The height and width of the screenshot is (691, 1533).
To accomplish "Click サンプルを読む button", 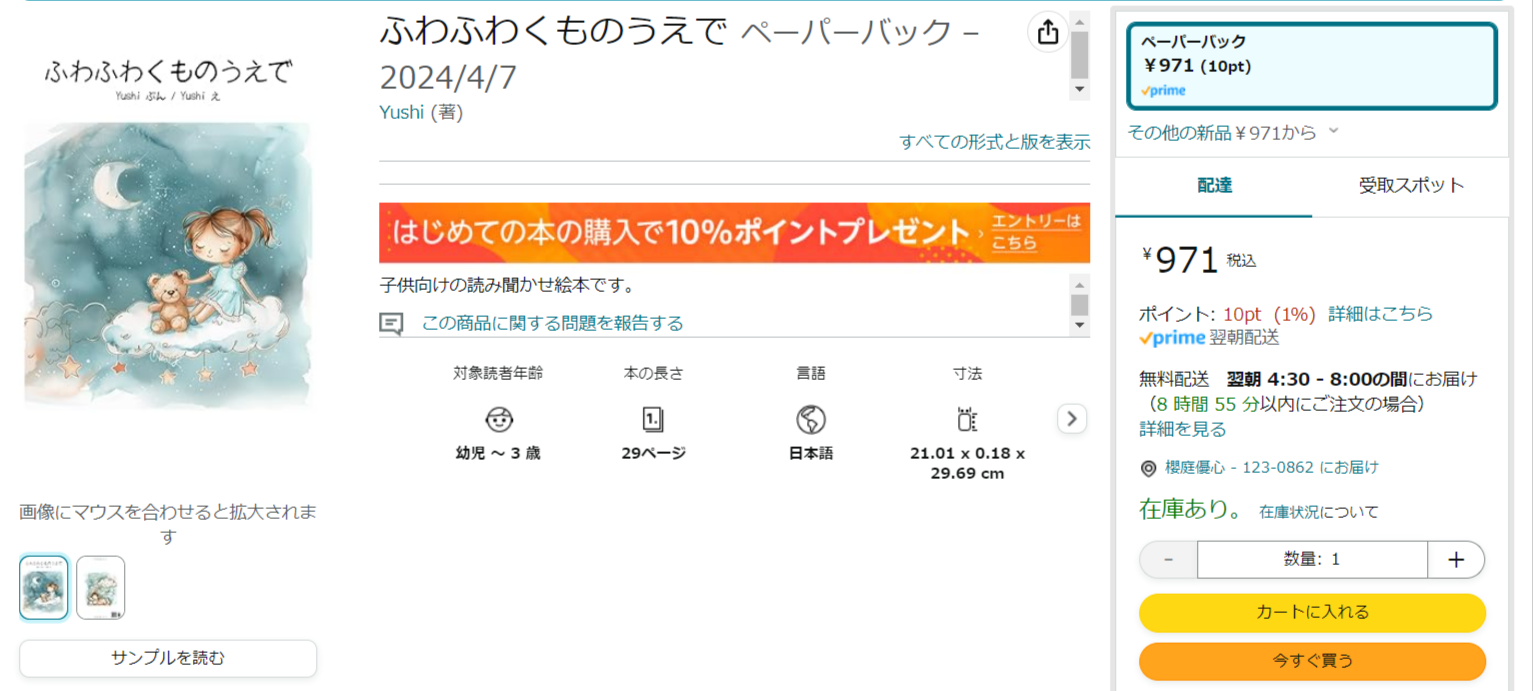I will pyautogui.click(x=168, y=658).
